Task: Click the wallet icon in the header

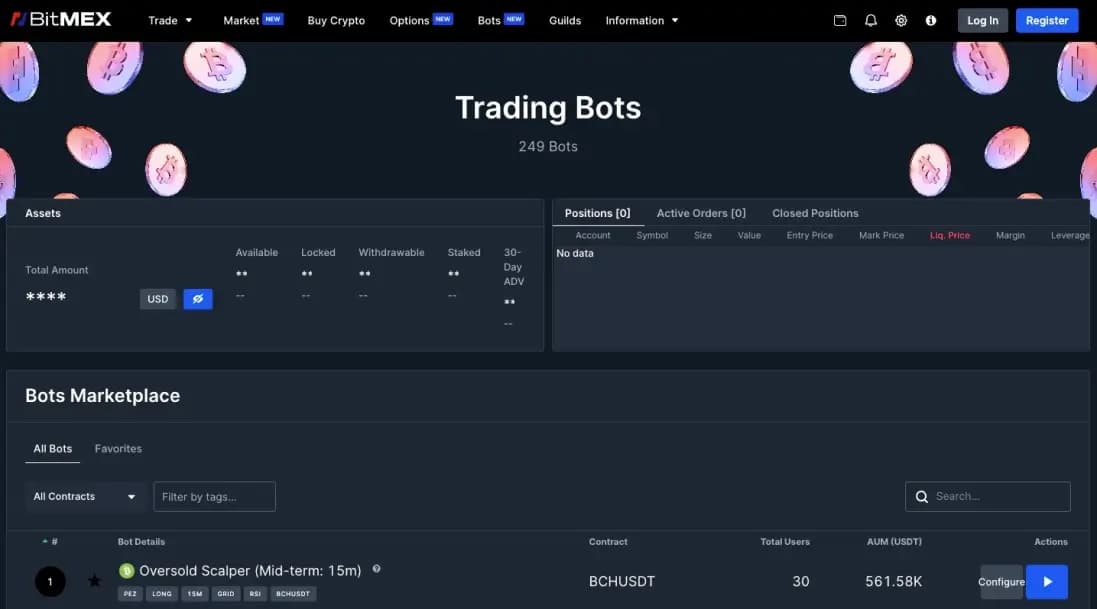Action: click(840, 19)
